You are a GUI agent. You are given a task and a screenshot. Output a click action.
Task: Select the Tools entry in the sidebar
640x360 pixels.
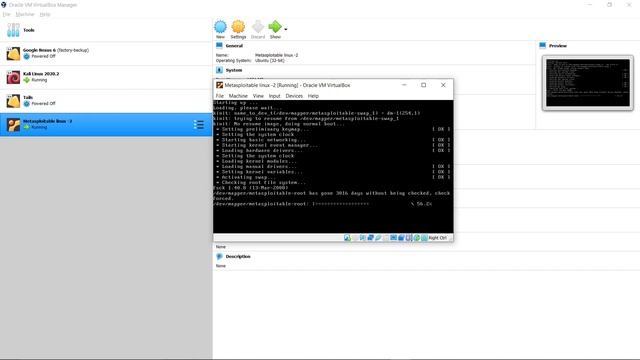pyautogui.click(x=106, y=30)
